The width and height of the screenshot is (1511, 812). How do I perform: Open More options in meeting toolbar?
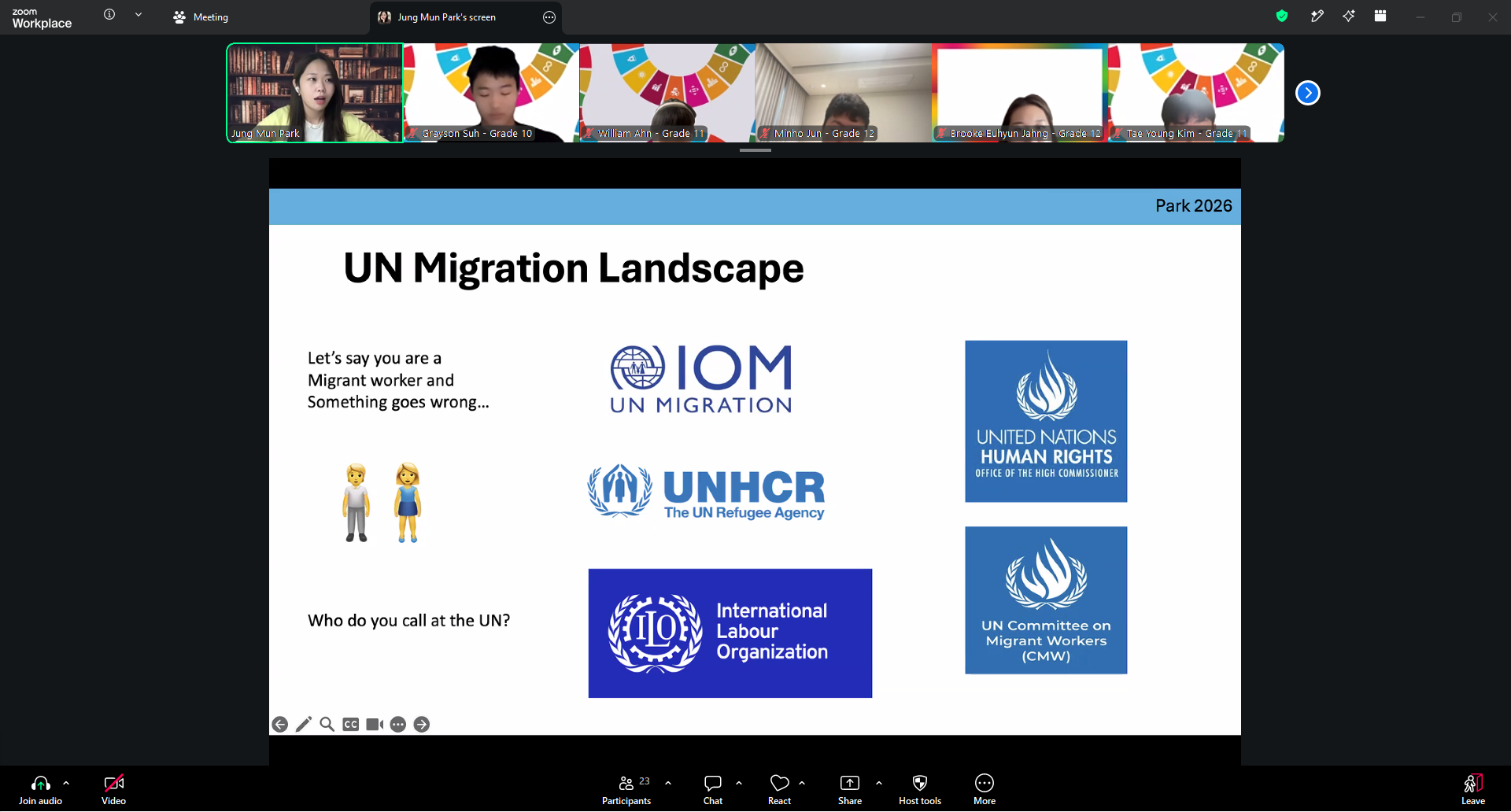[985, 790]
